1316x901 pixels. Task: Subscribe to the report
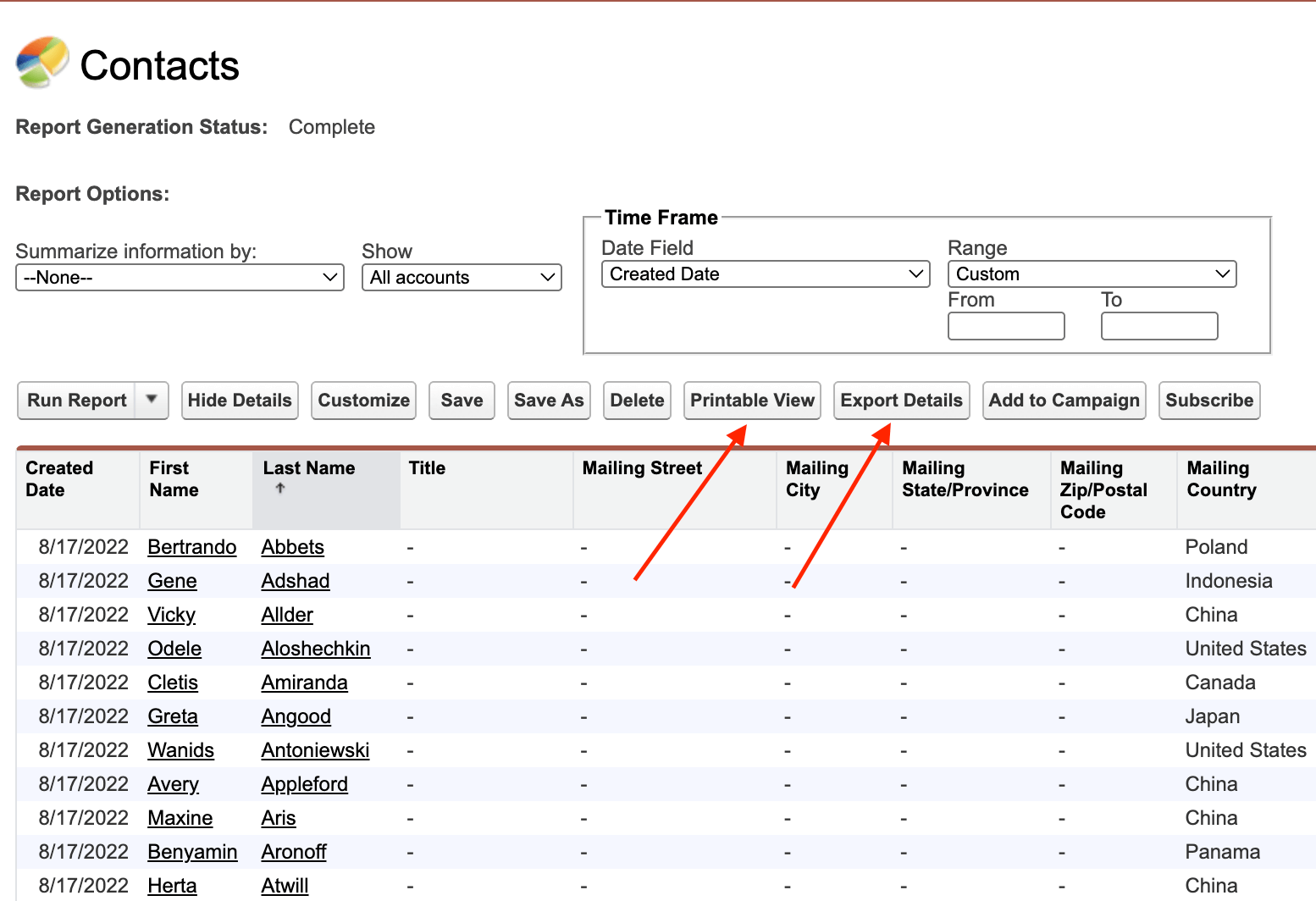[x=1208, y=401]
